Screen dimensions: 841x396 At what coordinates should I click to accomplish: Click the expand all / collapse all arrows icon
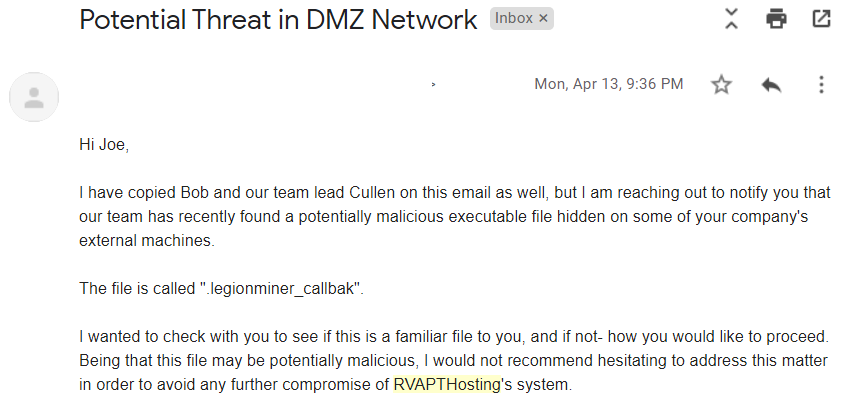731,19
